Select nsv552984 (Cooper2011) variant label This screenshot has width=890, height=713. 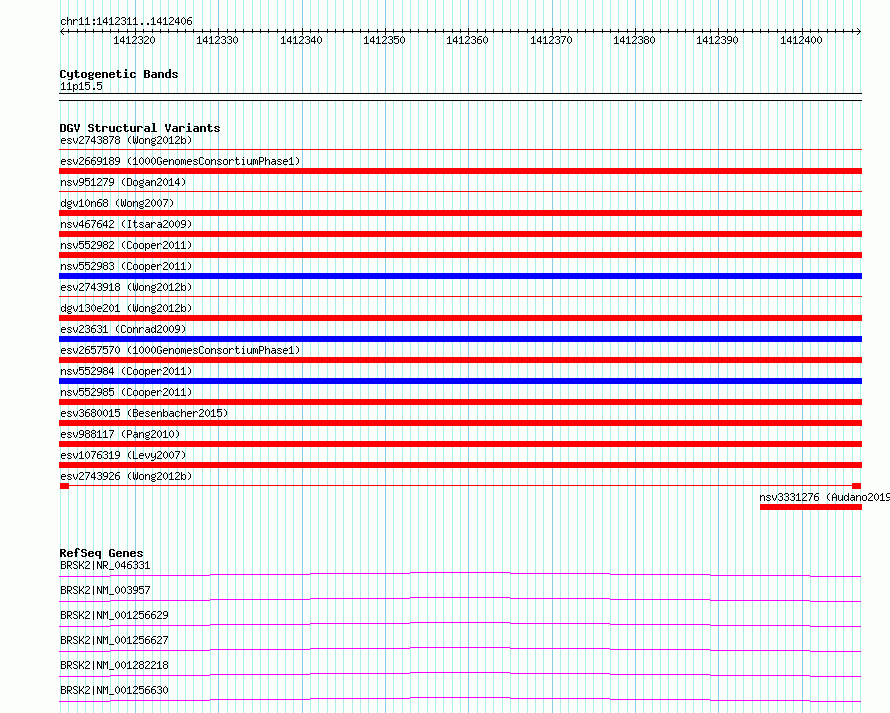126,371
